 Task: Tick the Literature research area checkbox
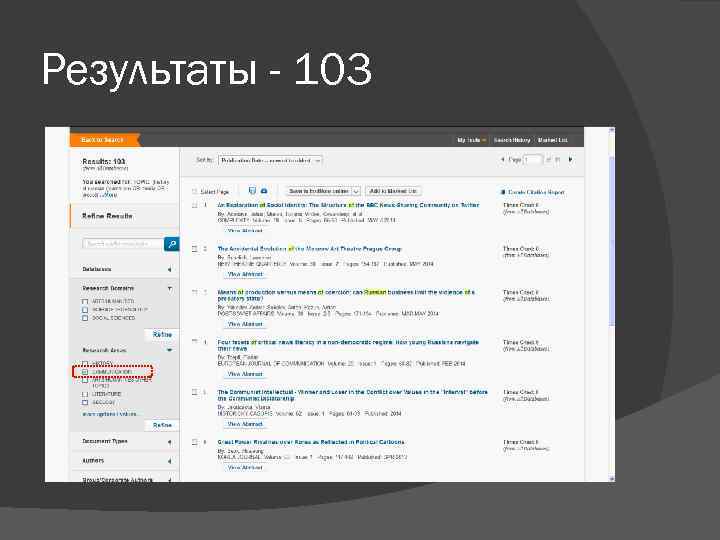pos(85,394)
